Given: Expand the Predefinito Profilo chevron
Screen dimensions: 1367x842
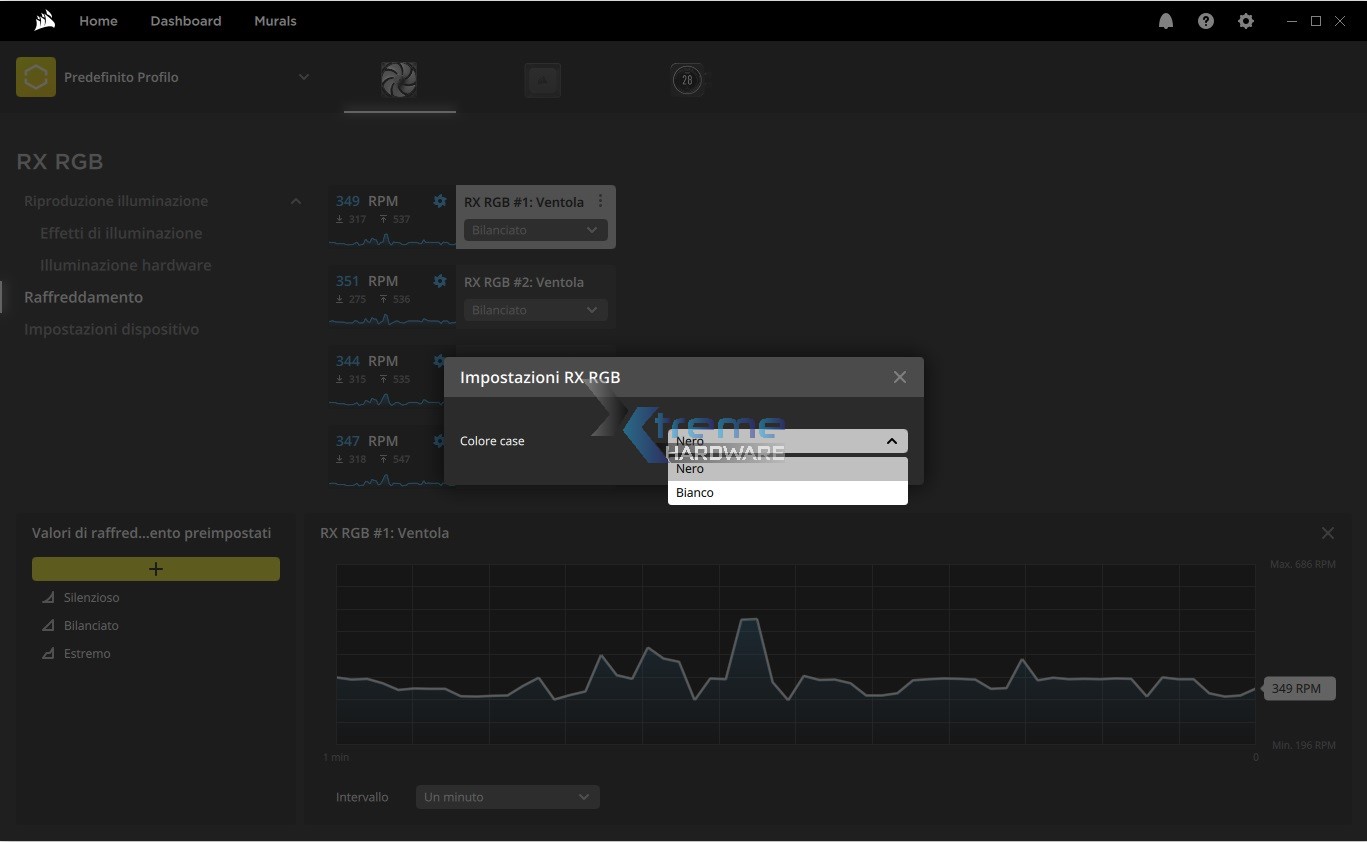Looking at the screenshot, I should [x=304, y=77].
